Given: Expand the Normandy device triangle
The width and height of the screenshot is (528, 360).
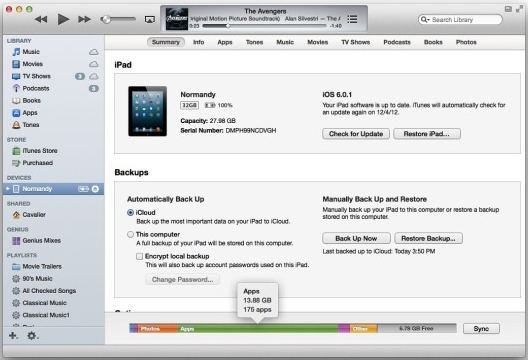Looking at the screenshot, I should tap(8, 189).
